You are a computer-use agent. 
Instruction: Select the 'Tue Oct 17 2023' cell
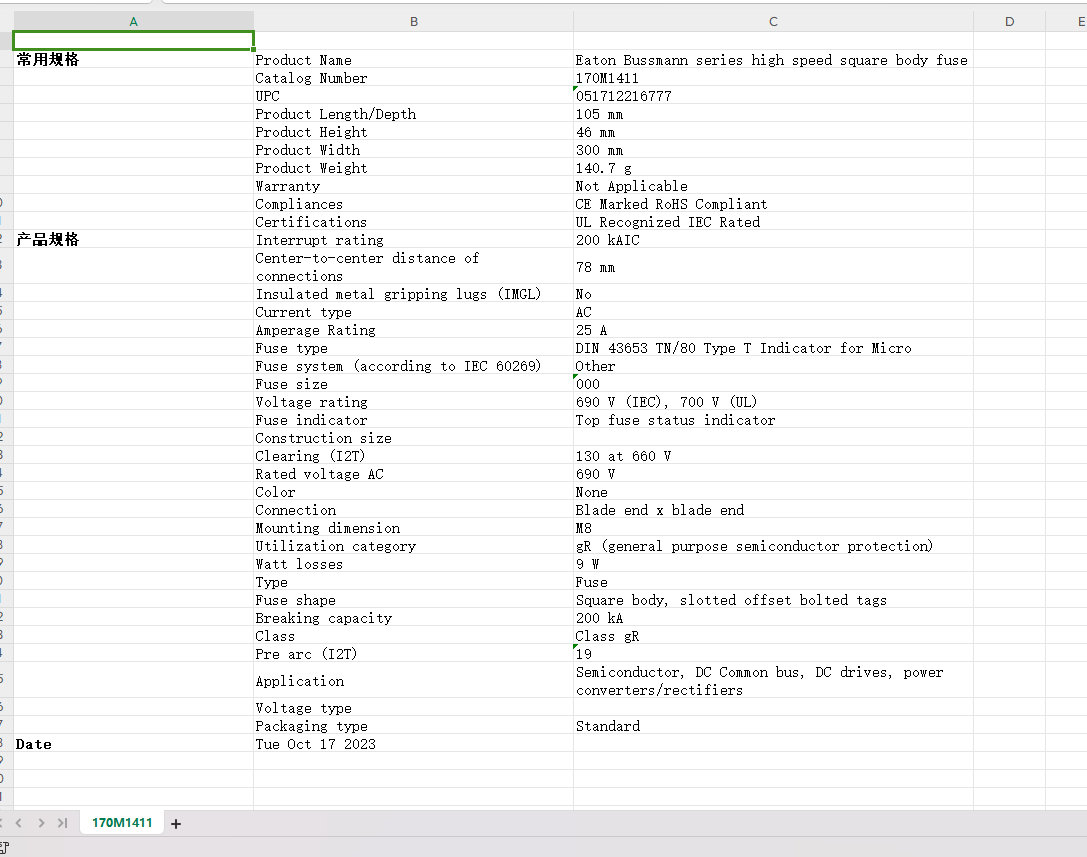point(414,744)
